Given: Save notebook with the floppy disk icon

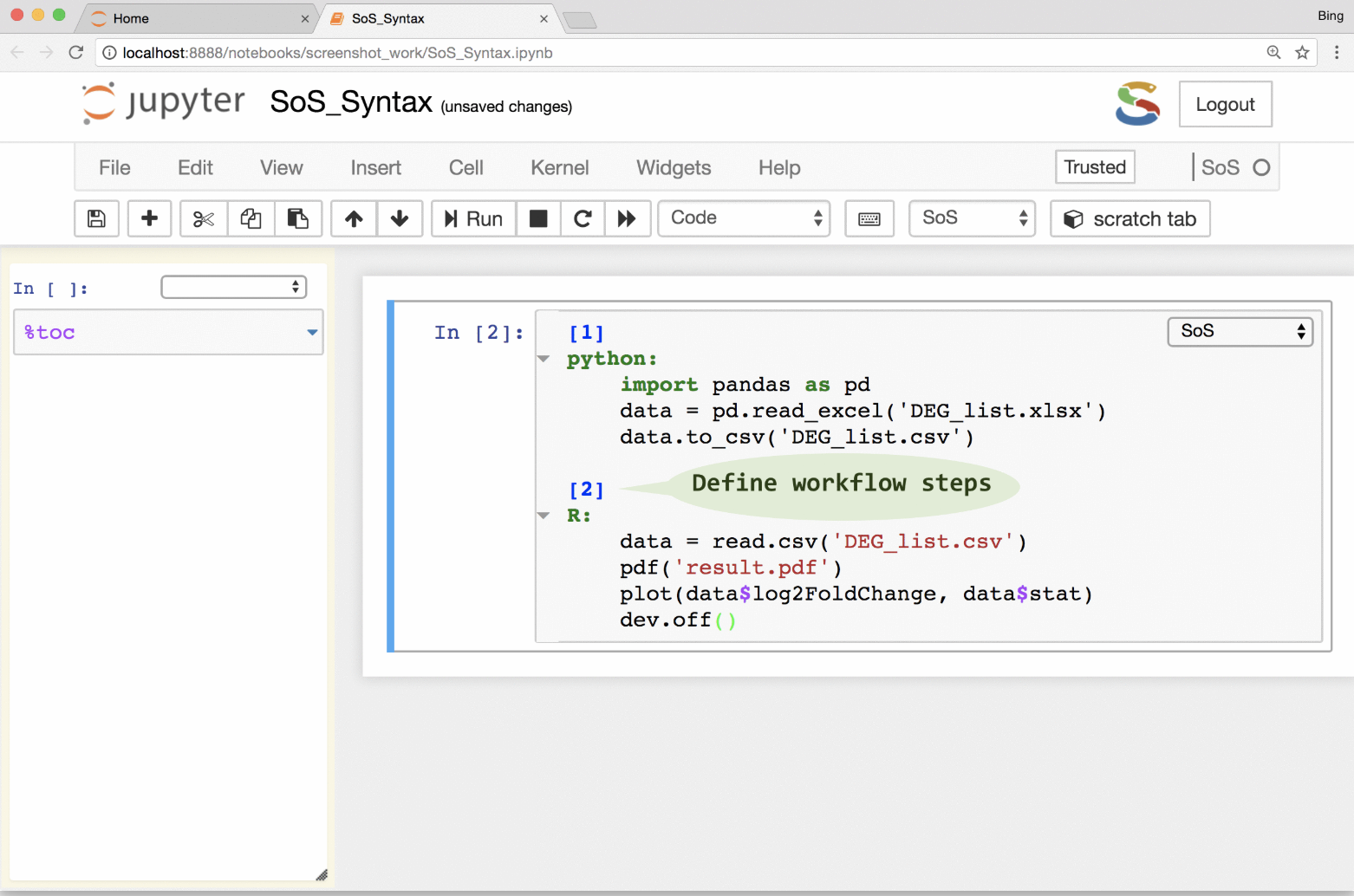Looking at the screenshot, I should 96,218.
